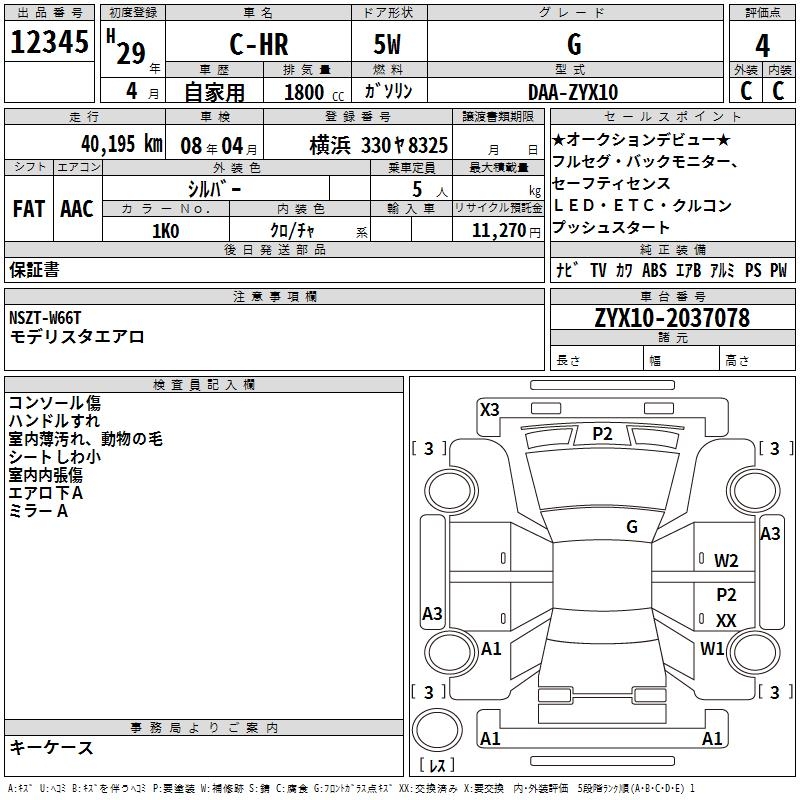The width and height of the screenshot is (800, 800).
Task: Click the X3 mark on the car diagram
Action: [x=489, y=409]
